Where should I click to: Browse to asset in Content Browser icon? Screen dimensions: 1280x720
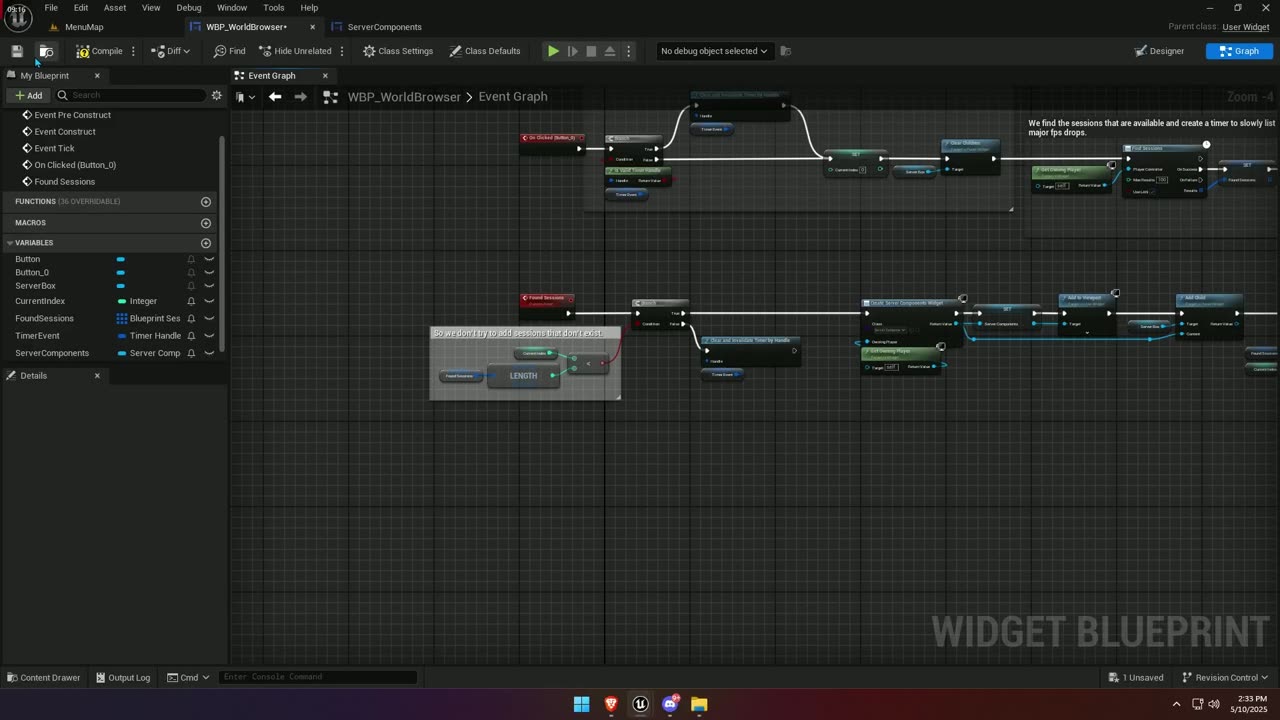pos(45,51)
